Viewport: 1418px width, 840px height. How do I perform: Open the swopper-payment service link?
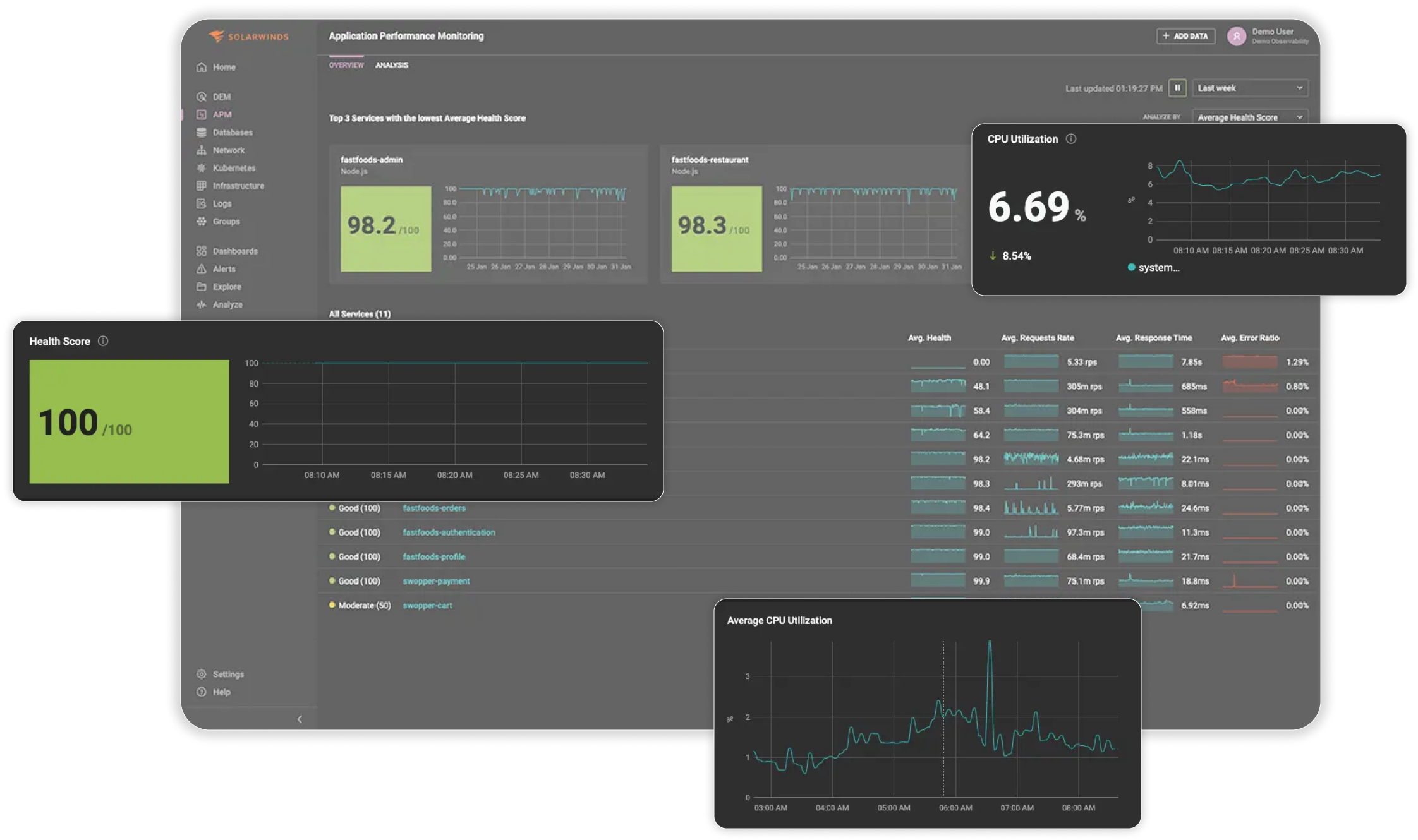pos(436,581)
